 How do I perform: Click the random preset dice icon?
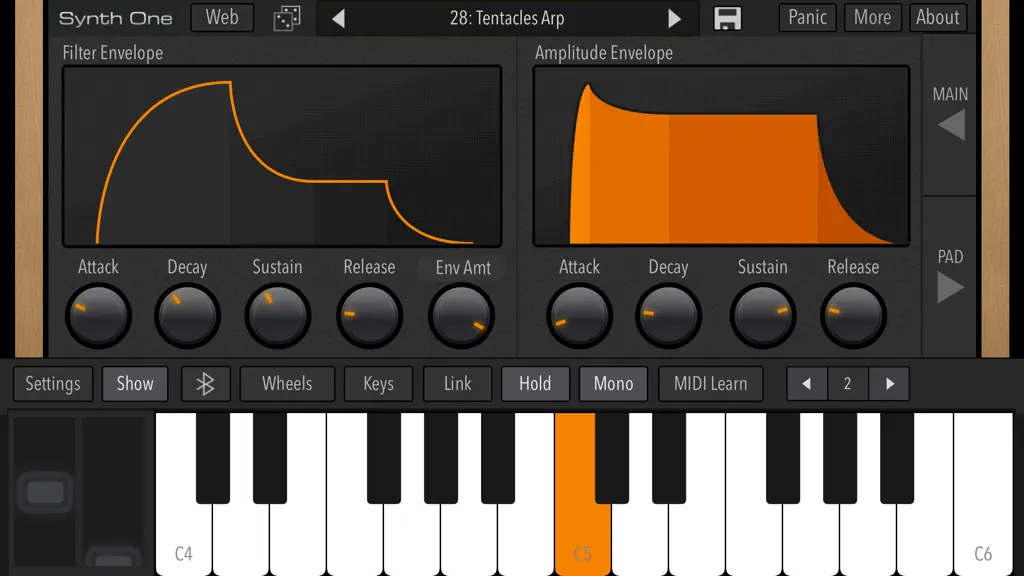pyautogui.click(x=287, y=18)
